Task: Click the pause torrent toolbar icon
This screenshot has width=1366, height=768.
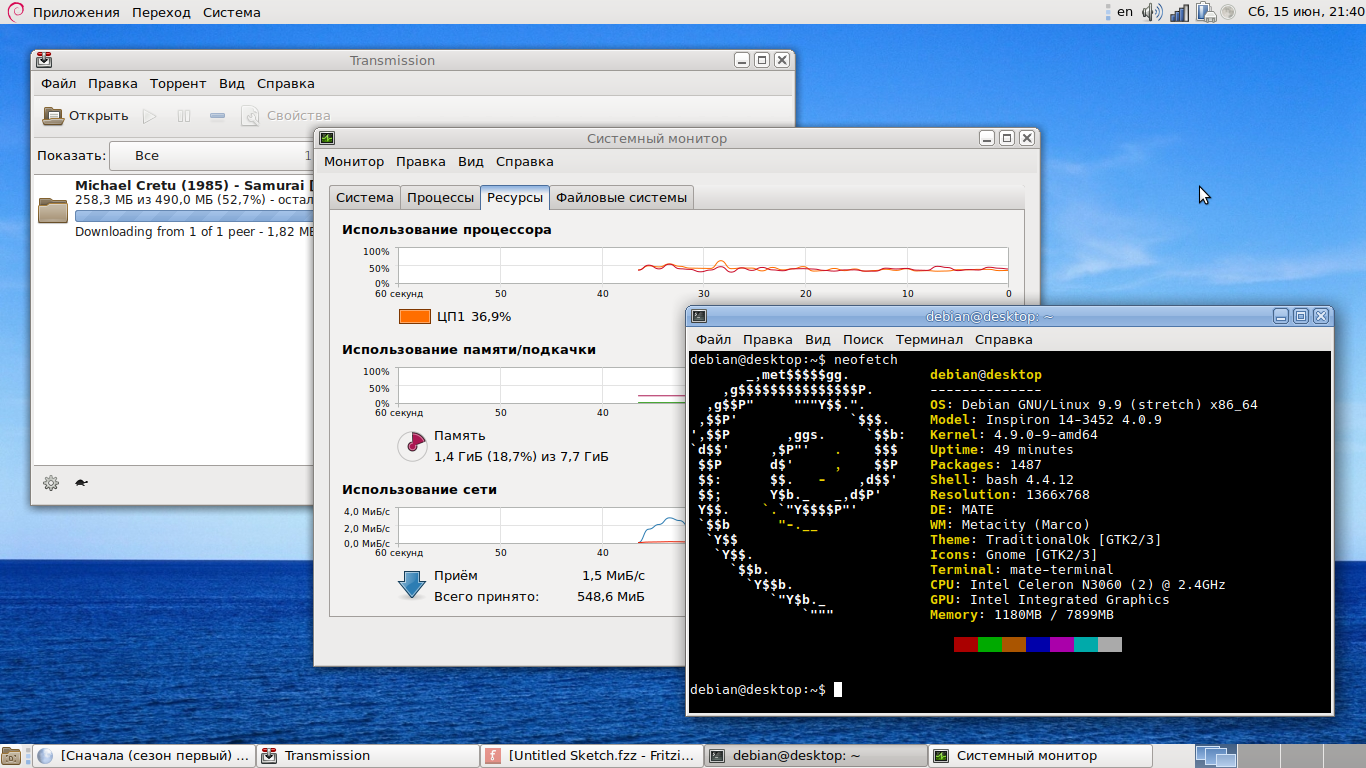Action: click(184, 116)
